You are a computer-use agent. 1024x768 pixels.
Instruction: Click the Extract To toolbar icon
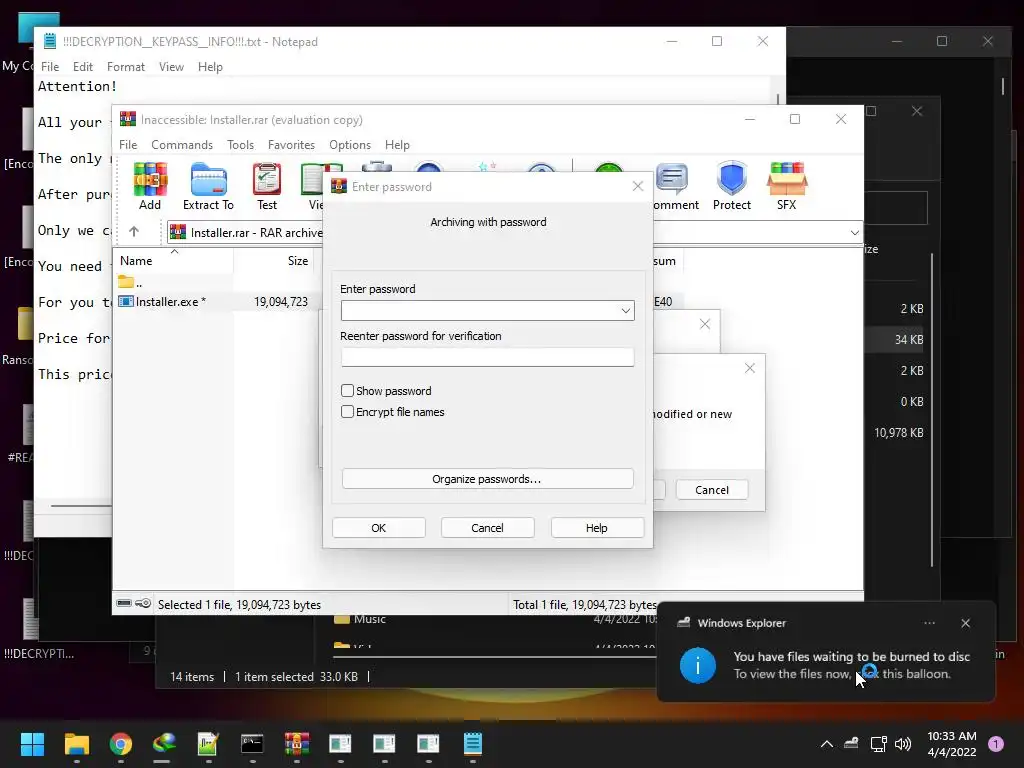click(208, 186)
